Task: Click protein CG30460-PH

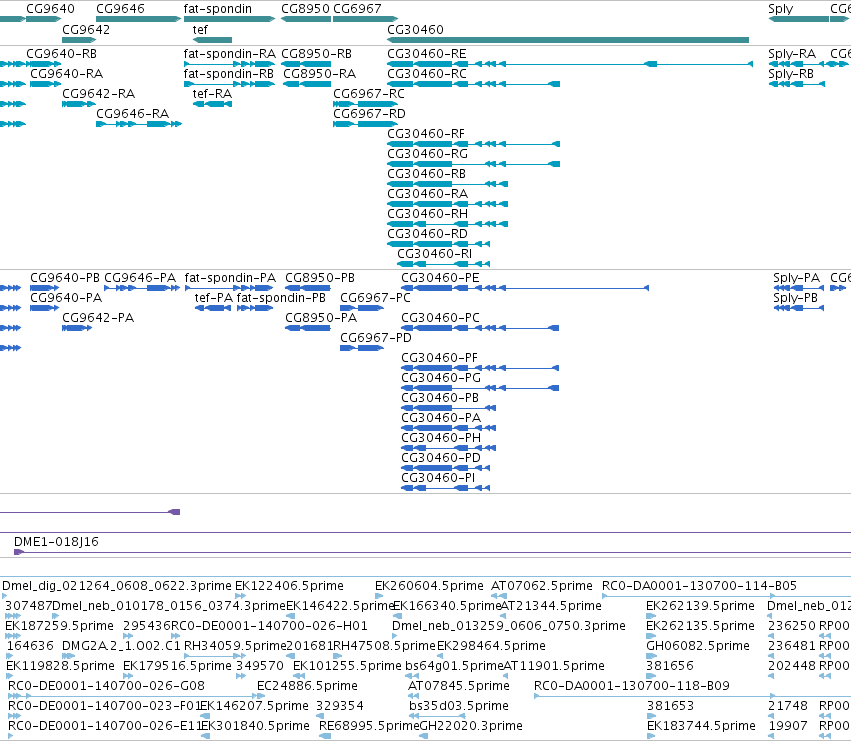Action: click(x=441, y=438)
